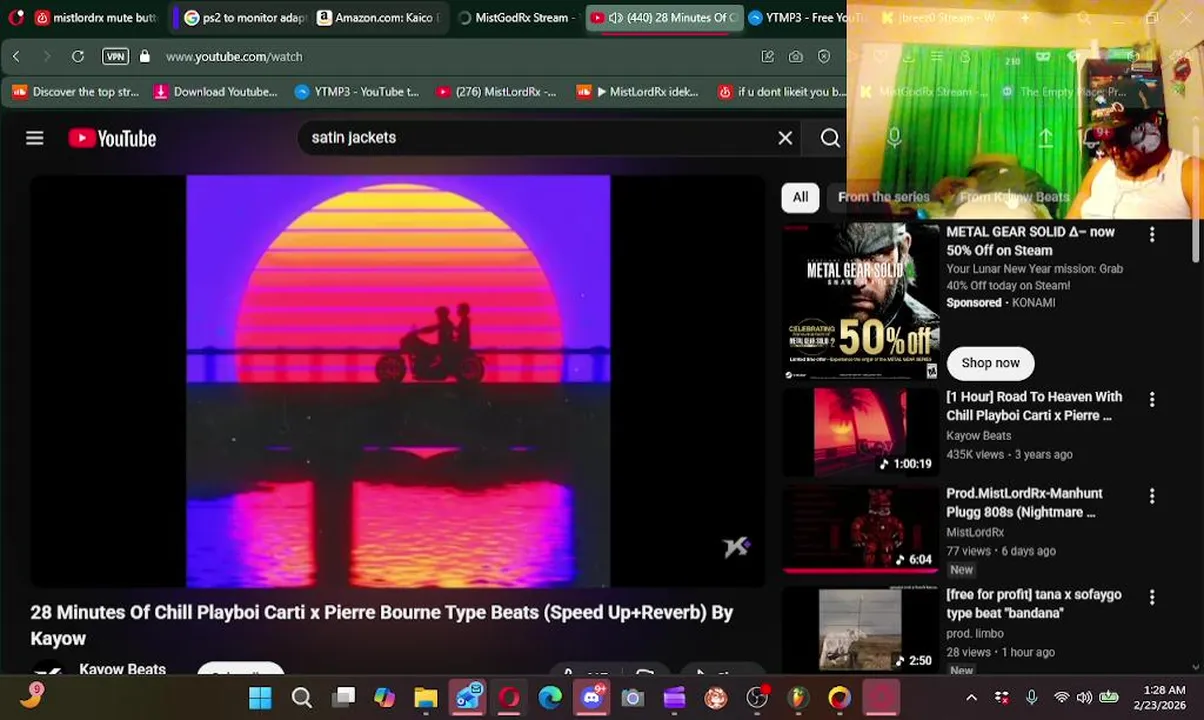Take a snapshot with camera icon
1204x720 pixels.
point(796,57)
